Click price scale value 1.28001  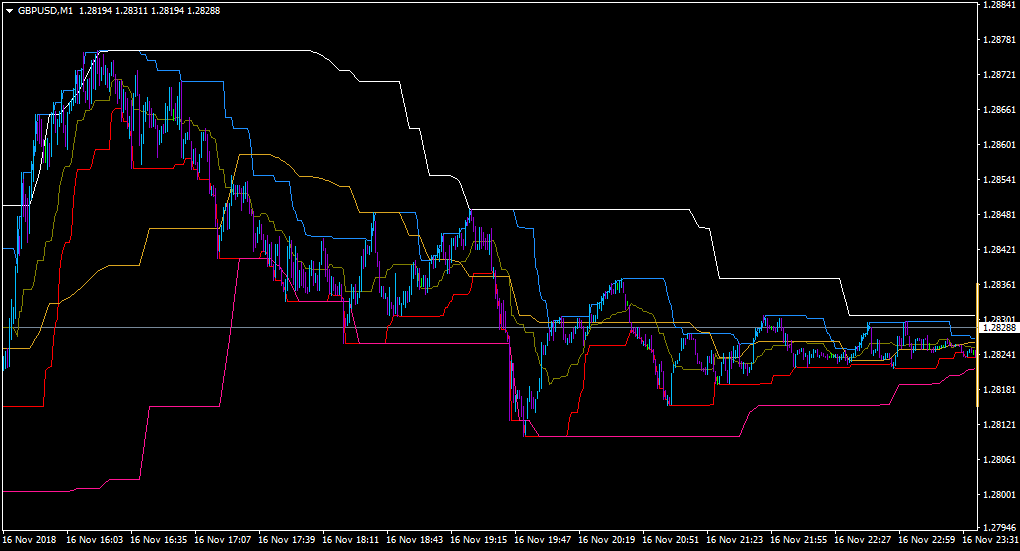click(999, 495)
